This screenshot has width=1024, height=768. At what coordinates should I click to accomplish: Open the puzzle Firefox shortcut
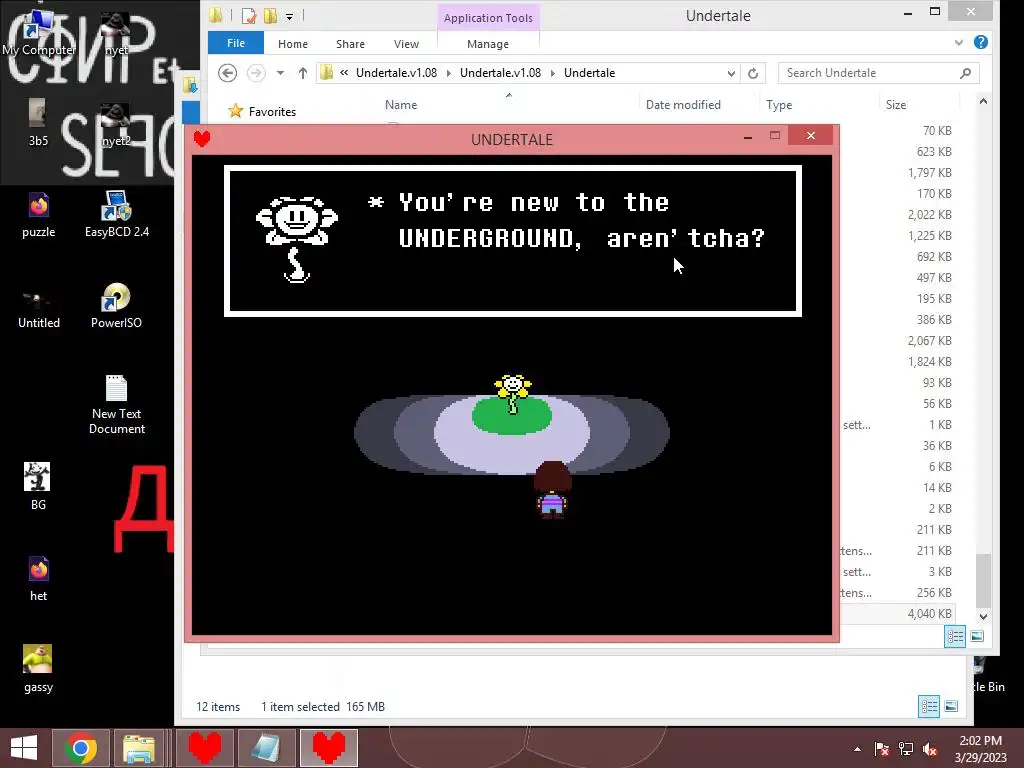point(39,216)
